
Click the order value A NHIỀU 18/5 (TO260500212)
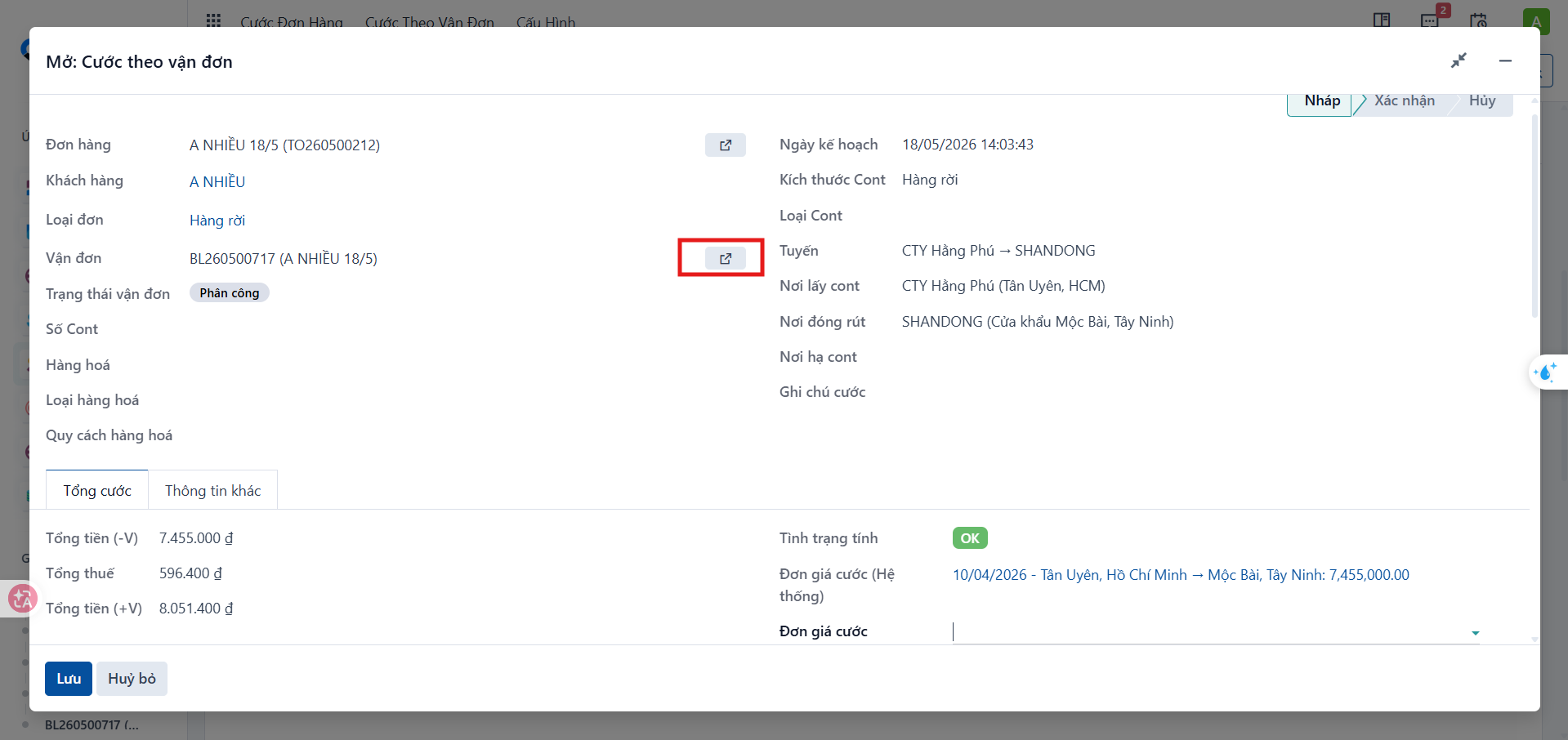point(284,145)
